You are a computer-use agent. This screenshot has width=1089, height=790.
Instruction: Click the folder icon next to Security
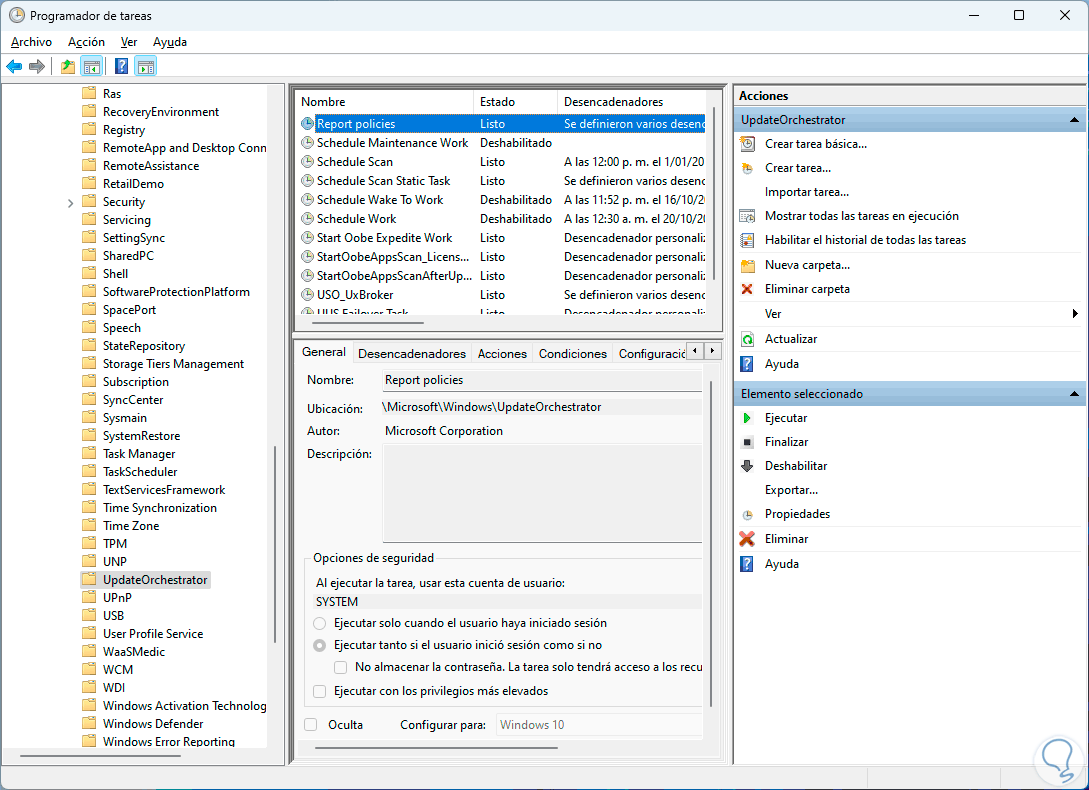[89, 201]
